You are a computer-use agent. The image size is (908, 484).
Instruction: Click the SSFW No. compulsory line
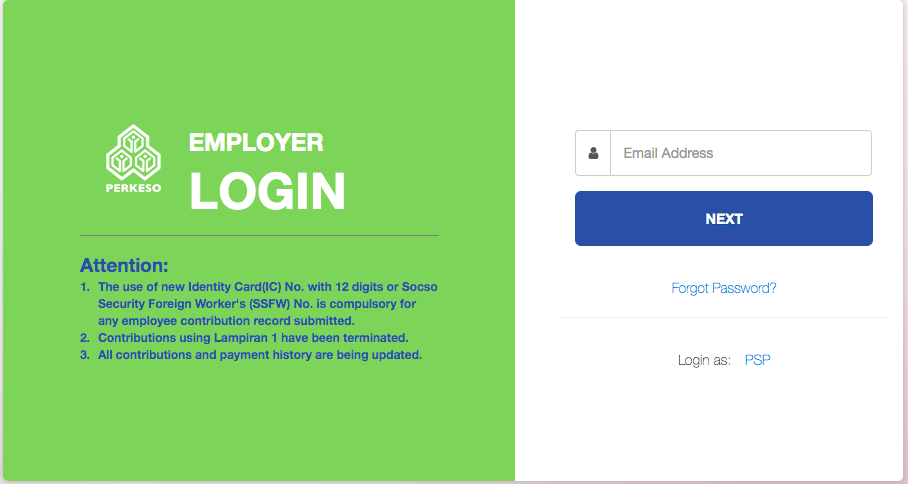click(x=257, y=303)
